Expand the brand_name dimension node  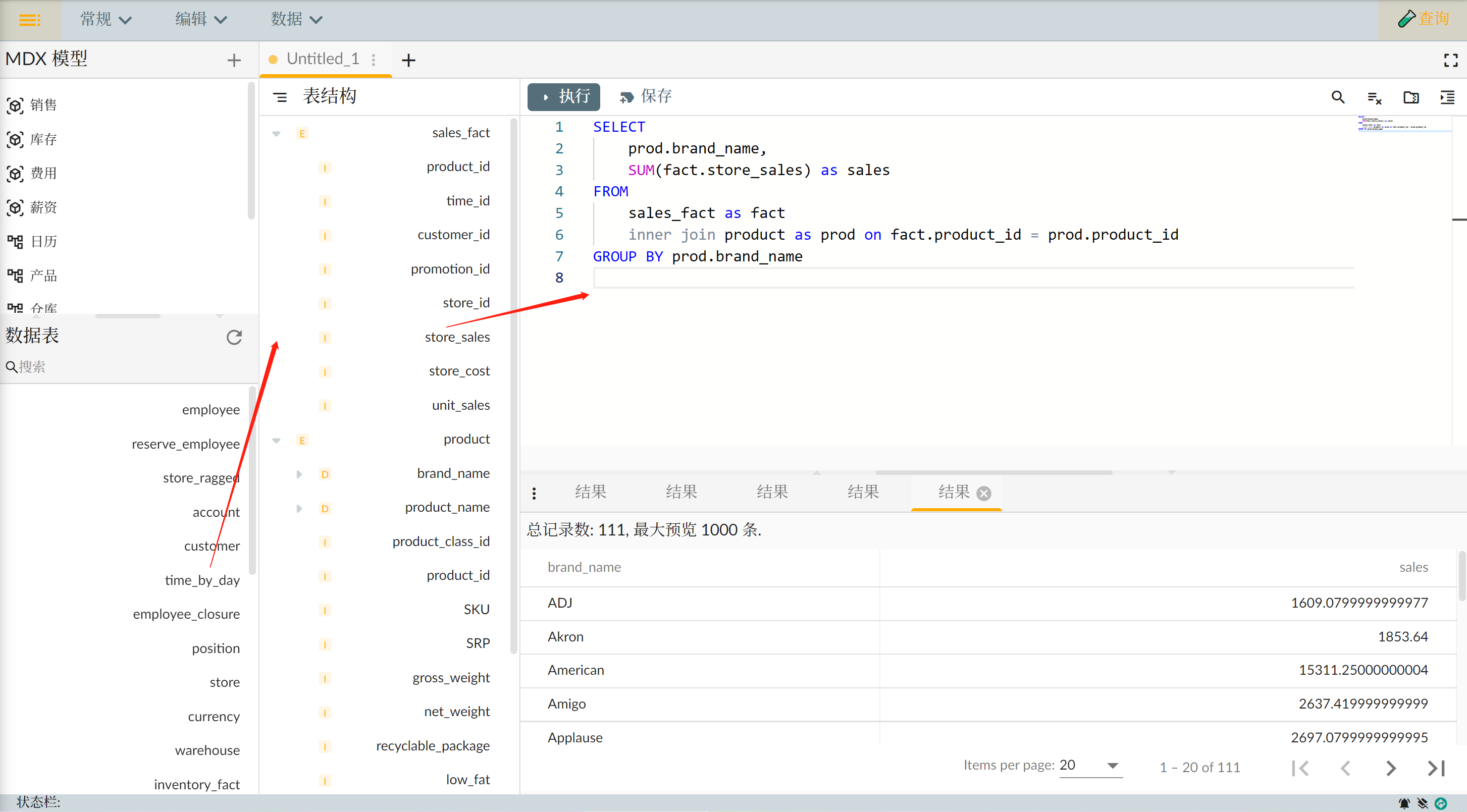tap(299, 474)
